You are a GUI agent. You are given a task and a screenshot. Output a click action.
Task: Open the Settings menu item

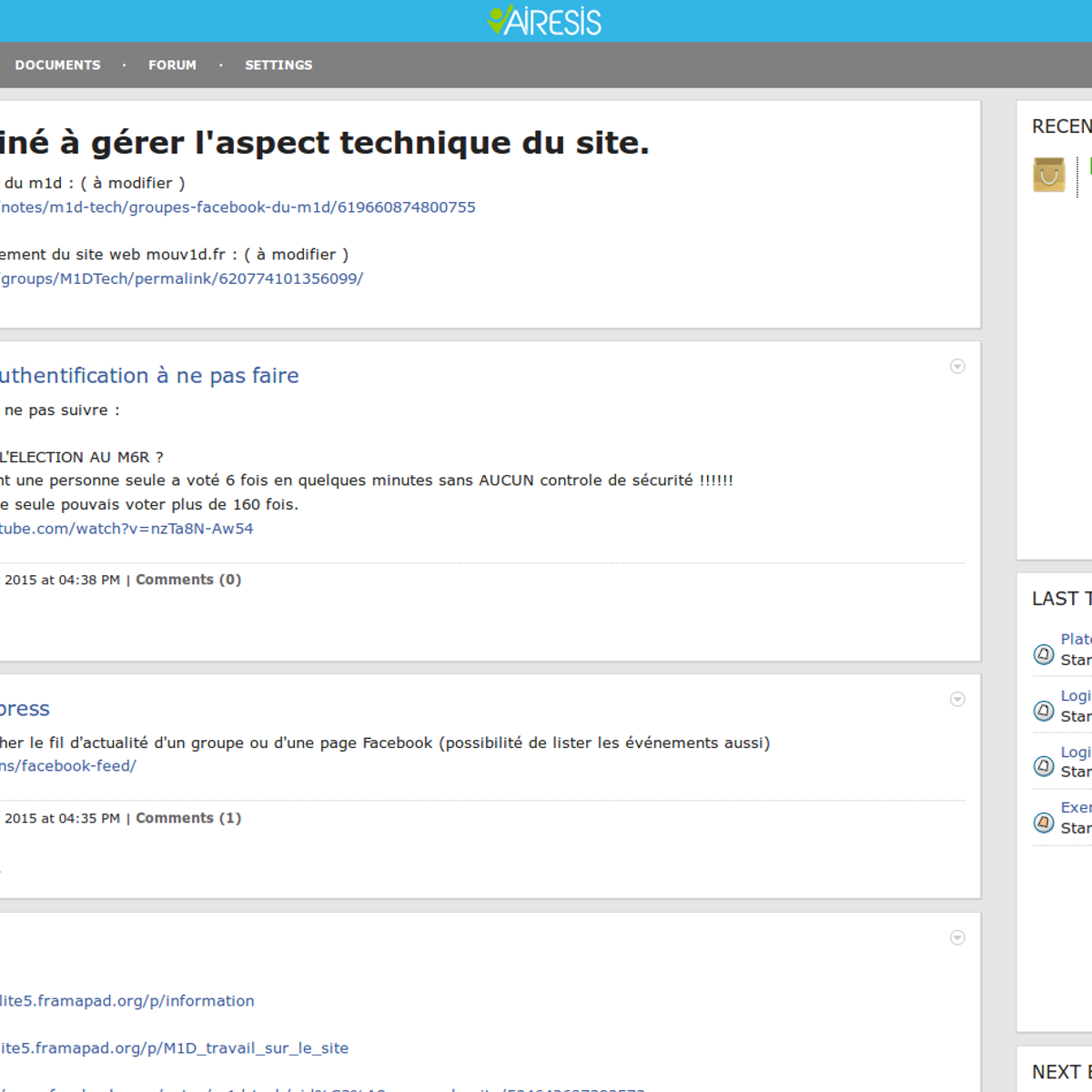278,66
